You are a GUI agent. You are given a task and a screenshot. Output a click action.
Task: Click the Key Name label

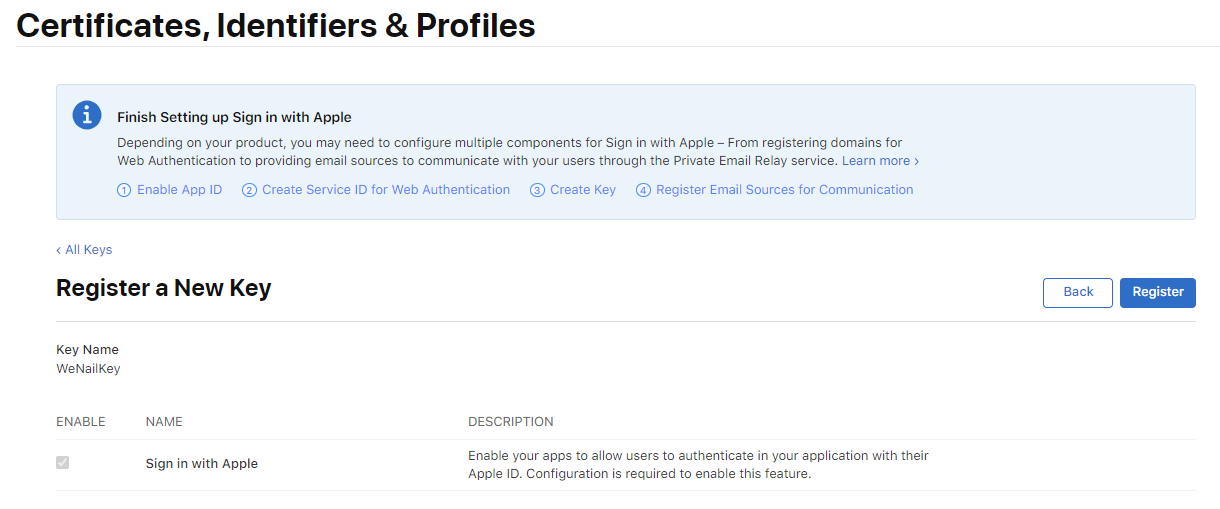point(87,350)
